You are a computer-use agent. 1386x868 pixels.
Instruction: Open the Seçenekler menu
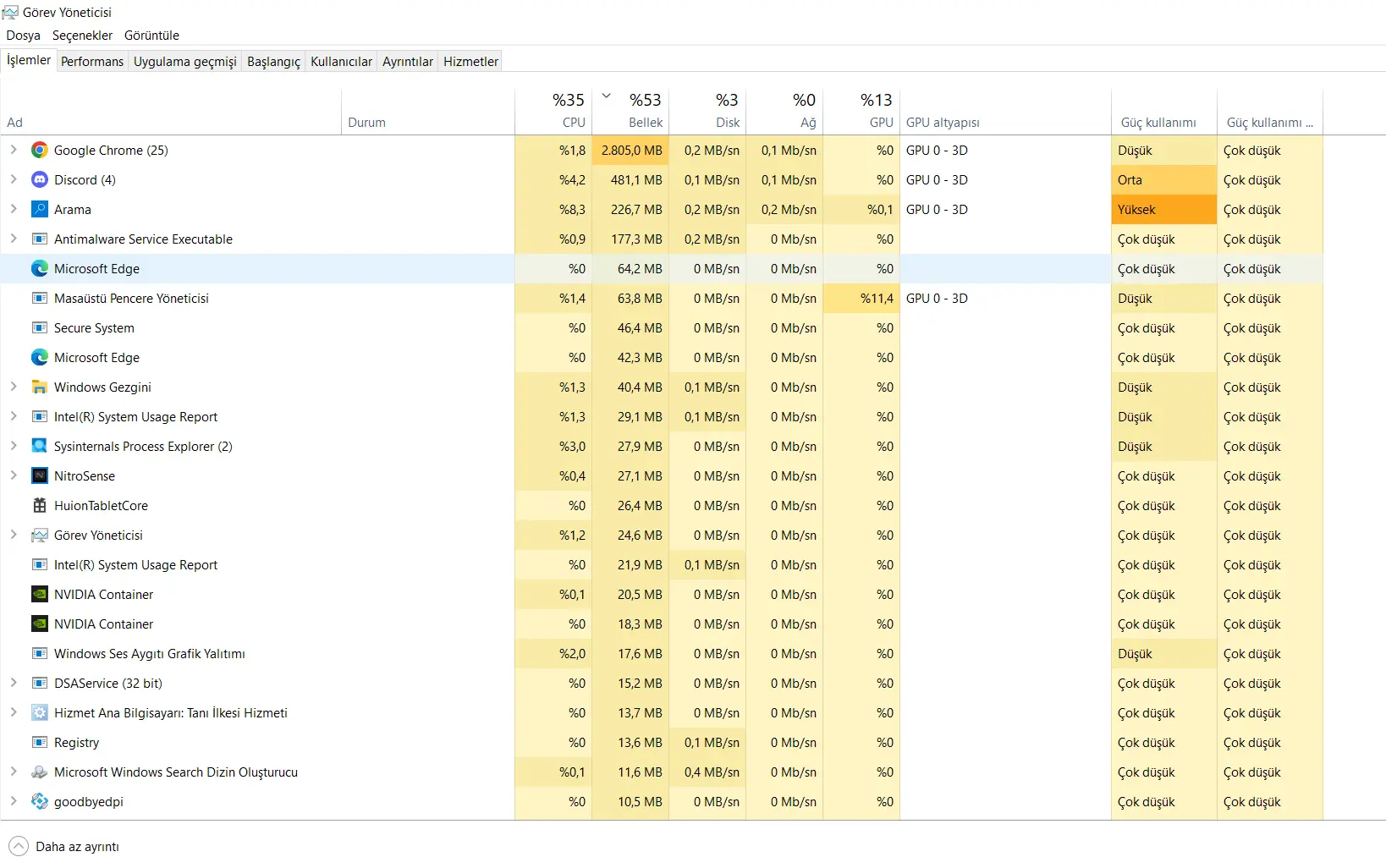click(82, 36)
